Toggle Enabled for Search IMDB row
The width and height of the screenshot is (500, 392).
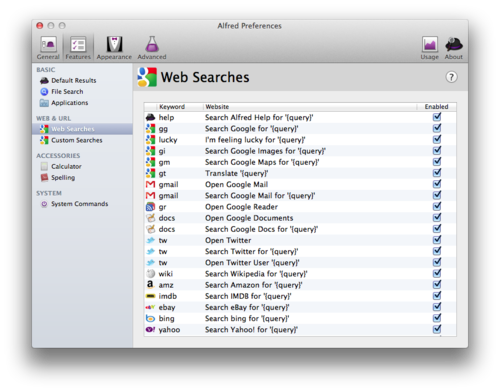437,296
